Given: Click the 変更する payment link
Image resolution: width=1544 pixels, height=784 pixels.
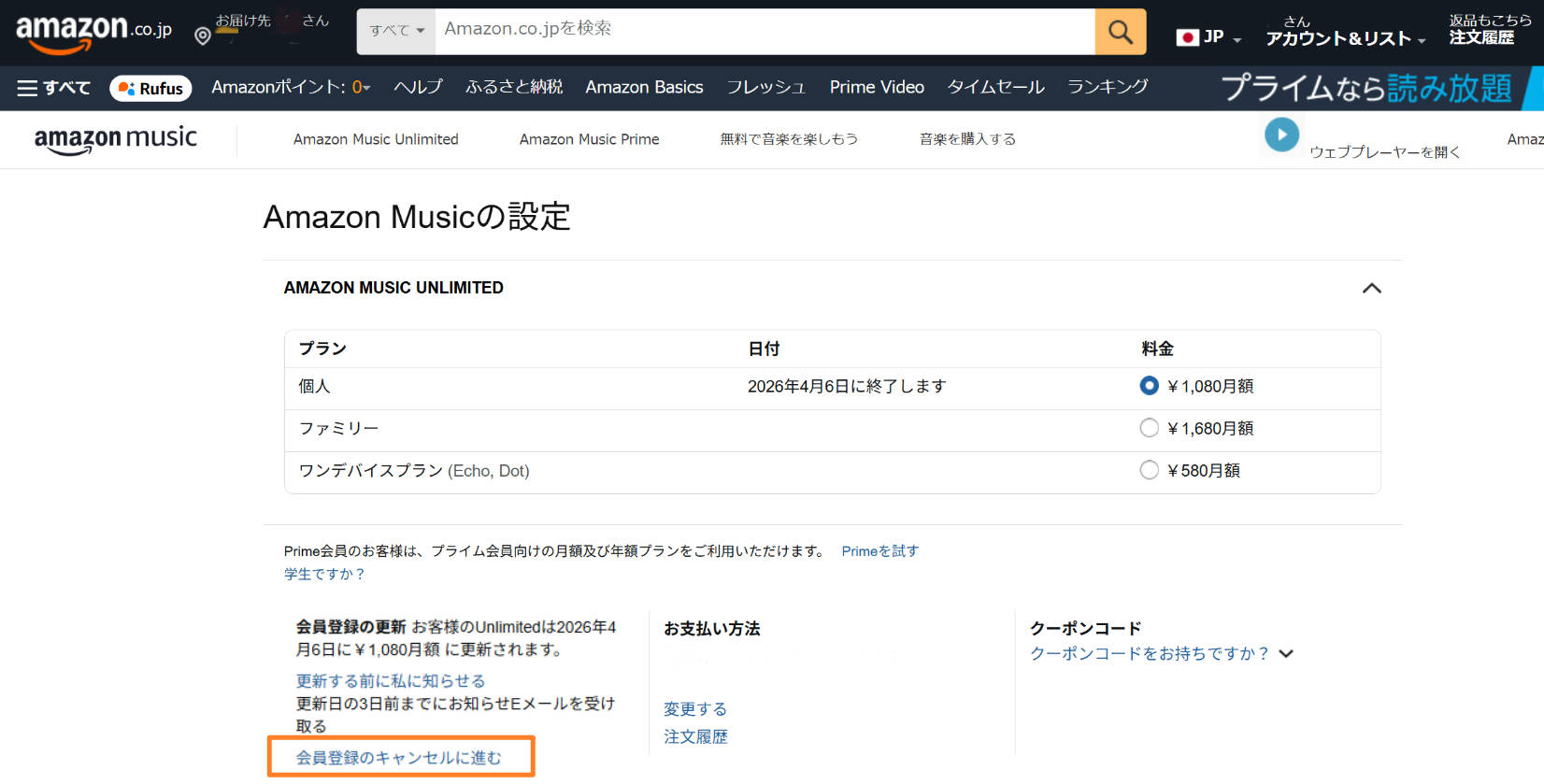Looking at the screenshot, I should [695, 709].
